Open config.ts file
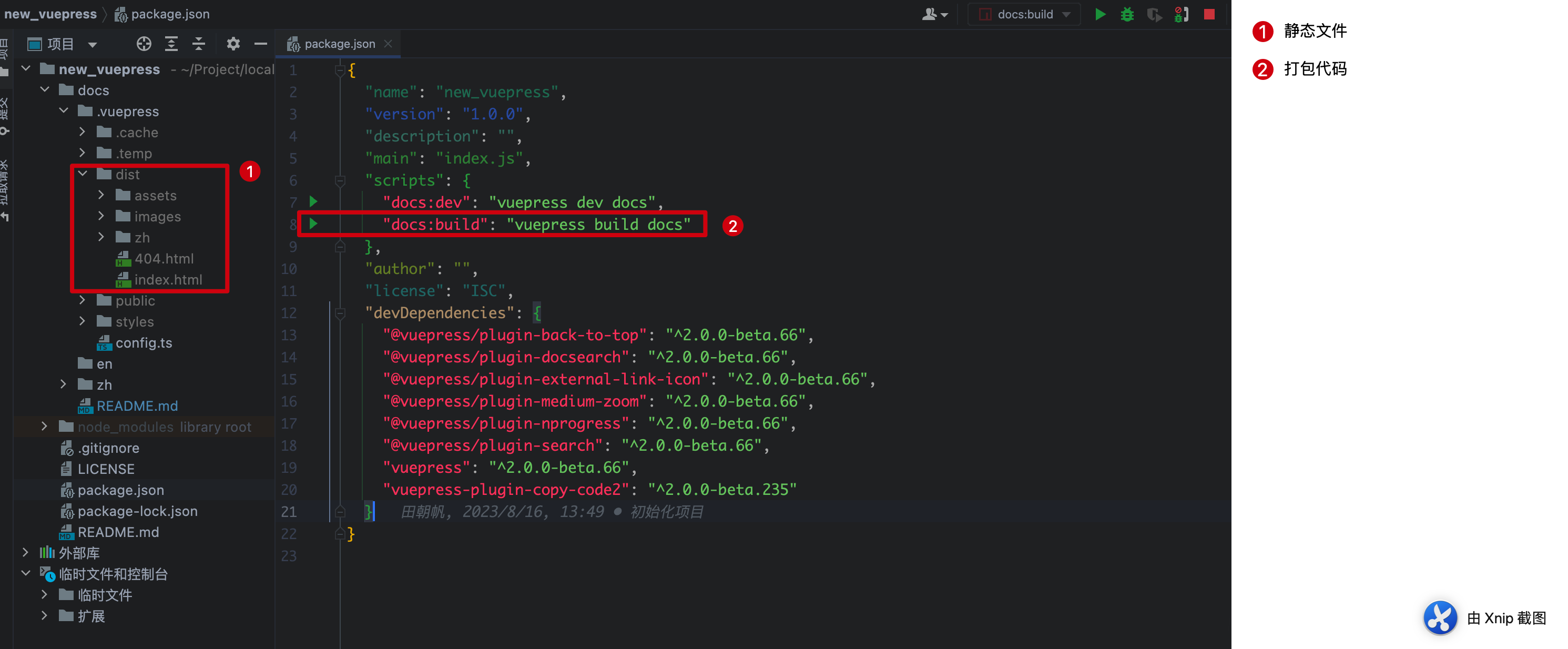This screenshot has width=1568, height=649. 135,343
